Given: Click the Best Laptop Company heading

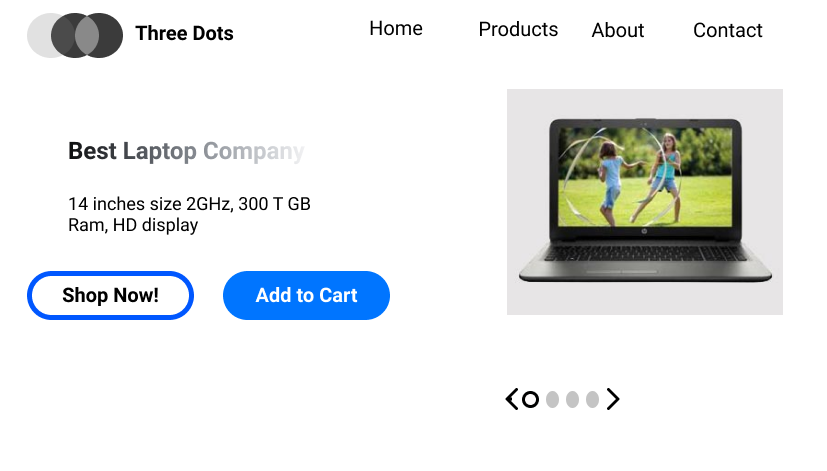Looking at the screenshot, I should 186,152.
